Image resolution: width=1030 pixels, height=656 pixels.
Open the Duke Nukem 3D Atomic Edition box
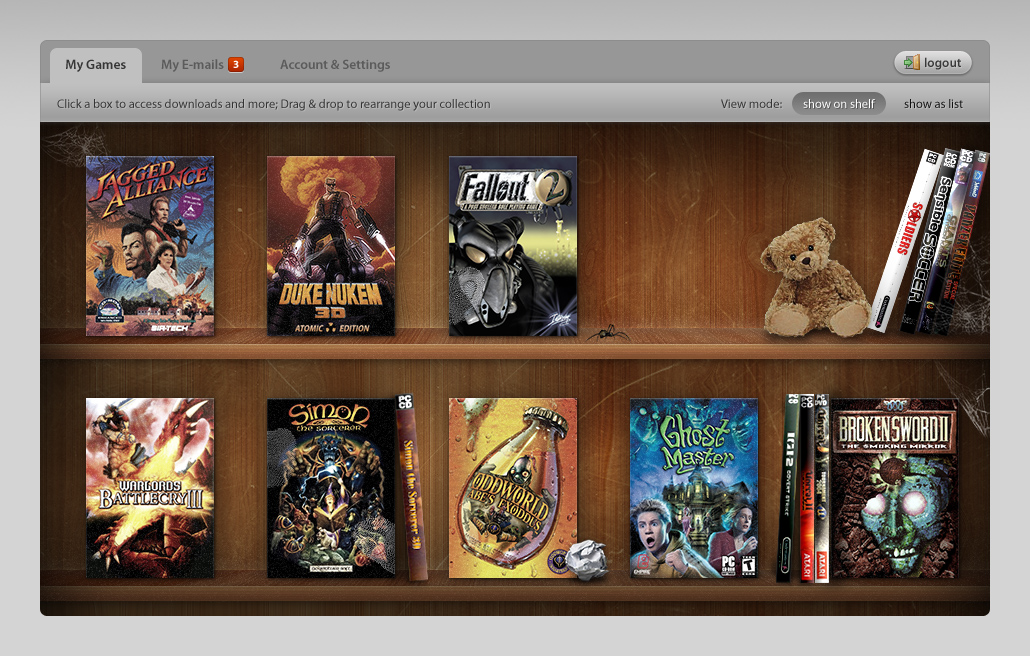click(331, 246)
